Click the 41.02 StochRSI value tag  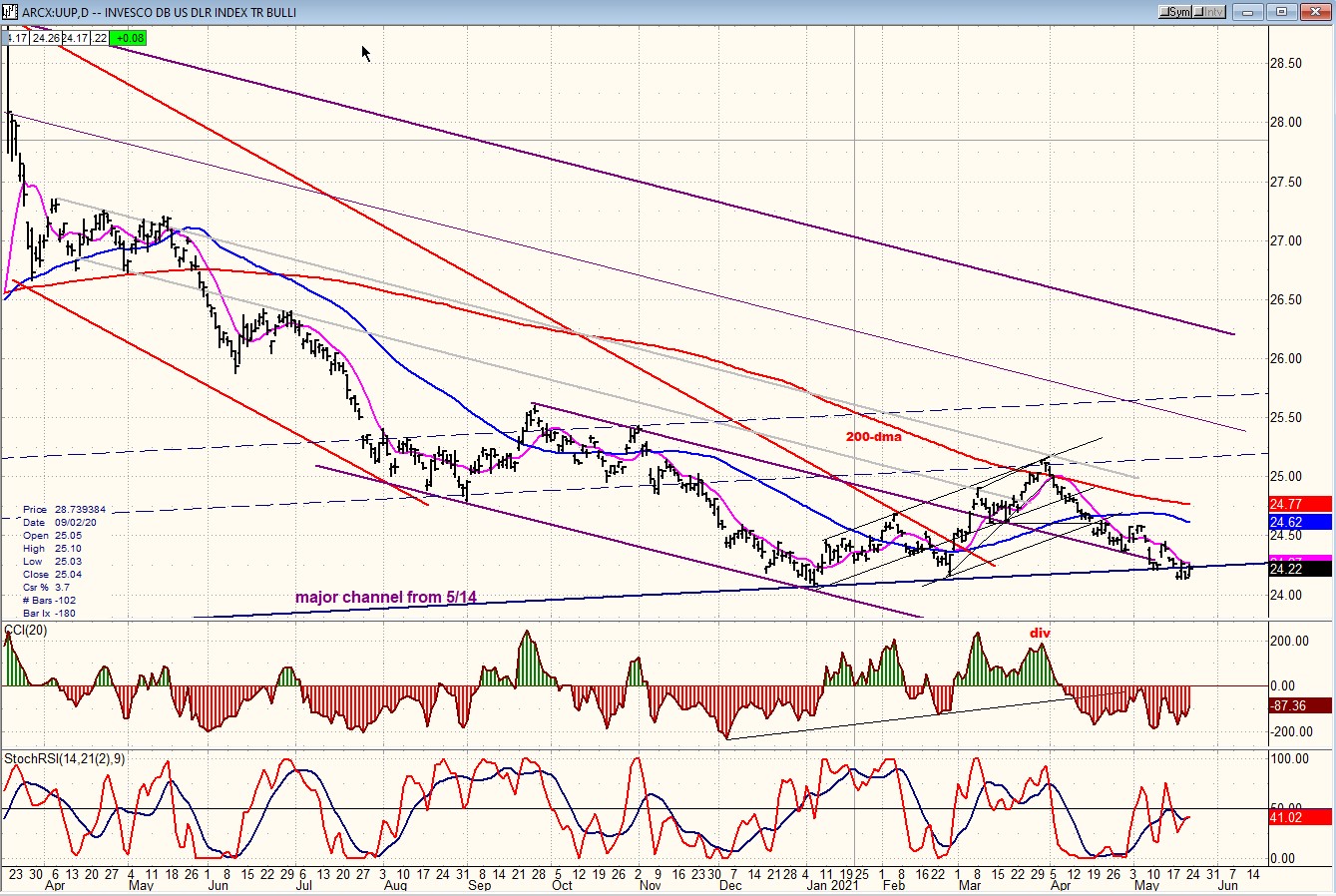coord(1297,816)
